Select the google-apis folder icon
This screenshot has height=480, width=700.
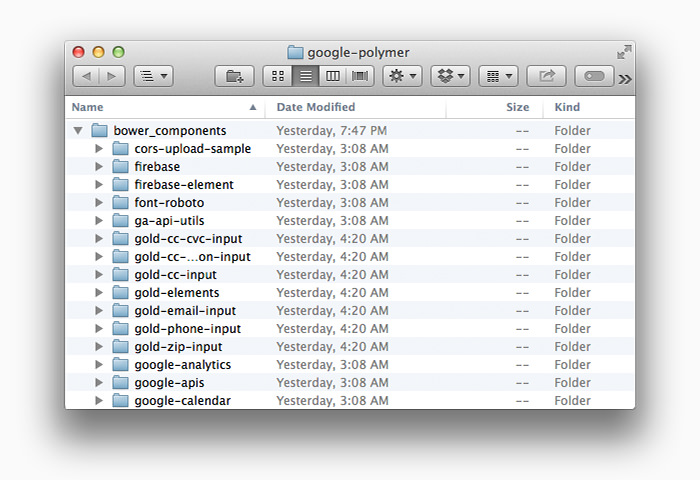click(x=120, y=382)
